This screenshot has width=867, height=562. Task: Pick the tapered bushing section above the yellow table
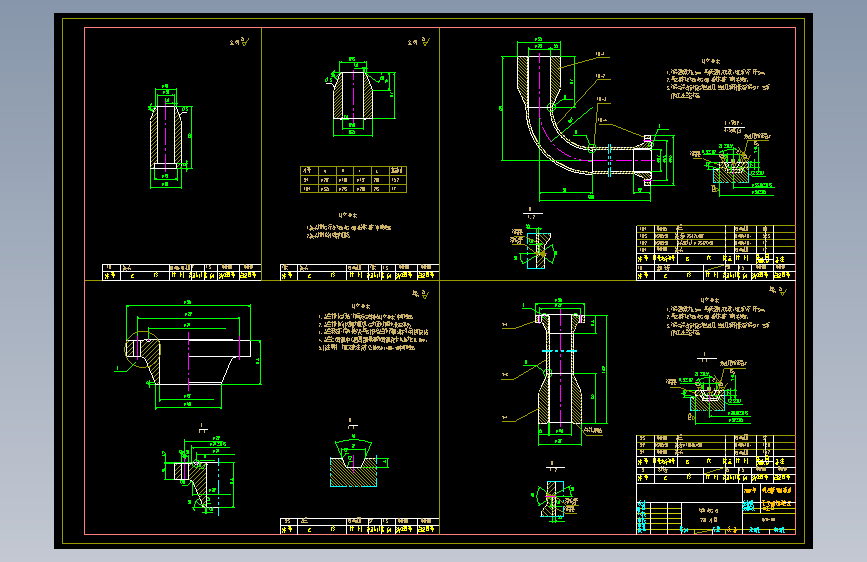point(352,95)
